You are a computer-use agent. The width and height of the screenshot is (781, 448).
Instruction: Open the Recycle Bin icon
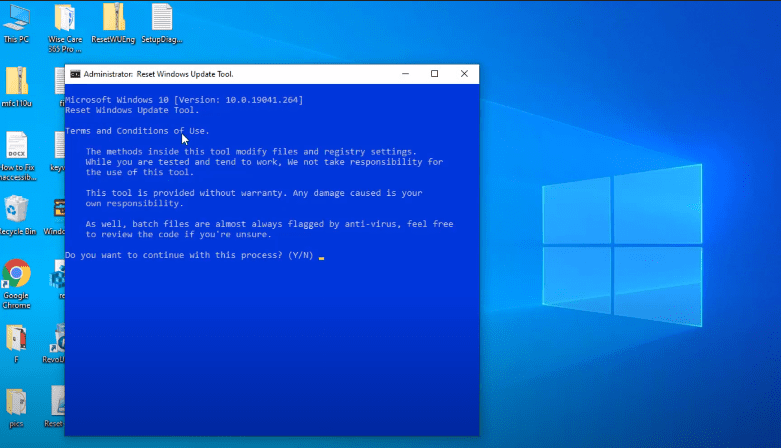pyautogui.click(x=17, y=215)
